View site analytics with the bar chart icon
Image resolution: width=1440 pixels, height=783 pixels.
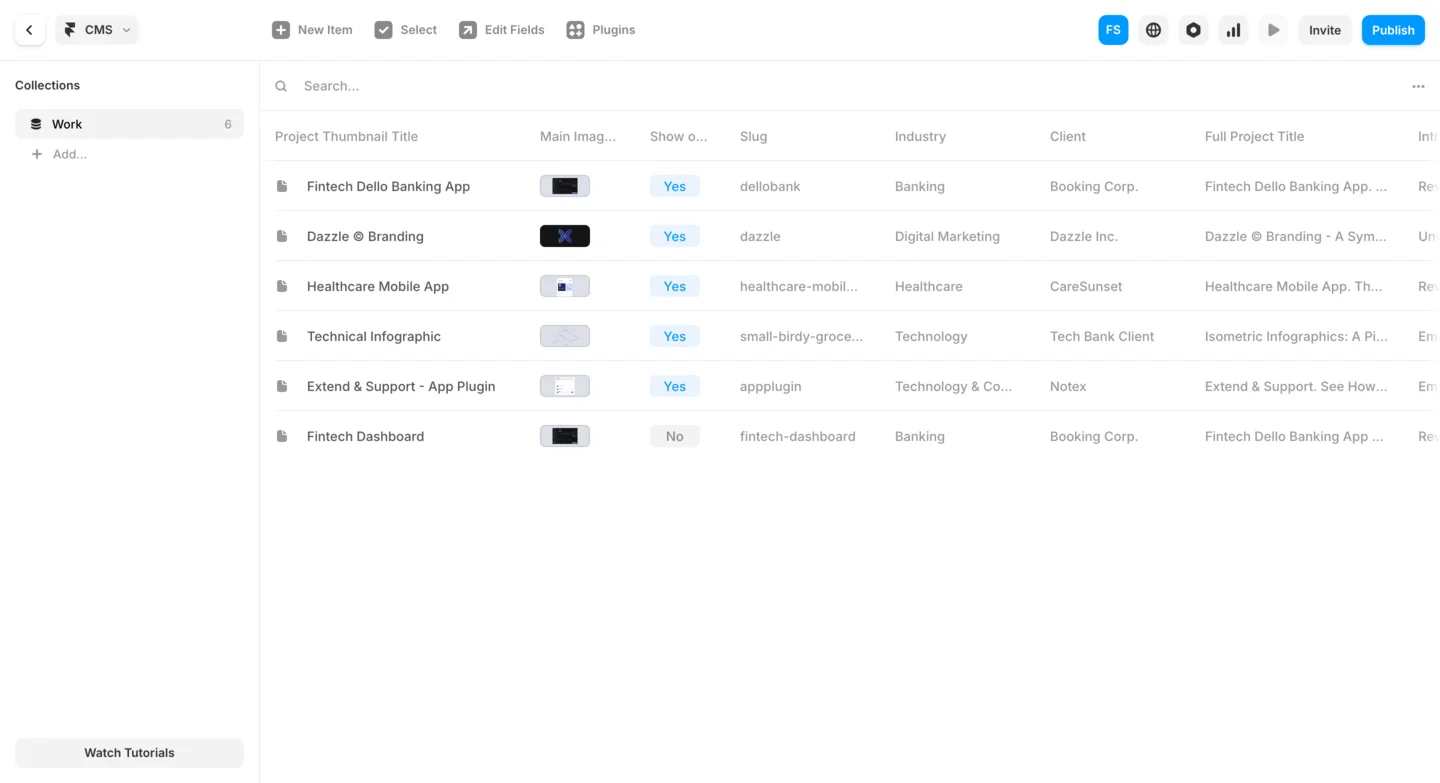[x=1233, y=30]
